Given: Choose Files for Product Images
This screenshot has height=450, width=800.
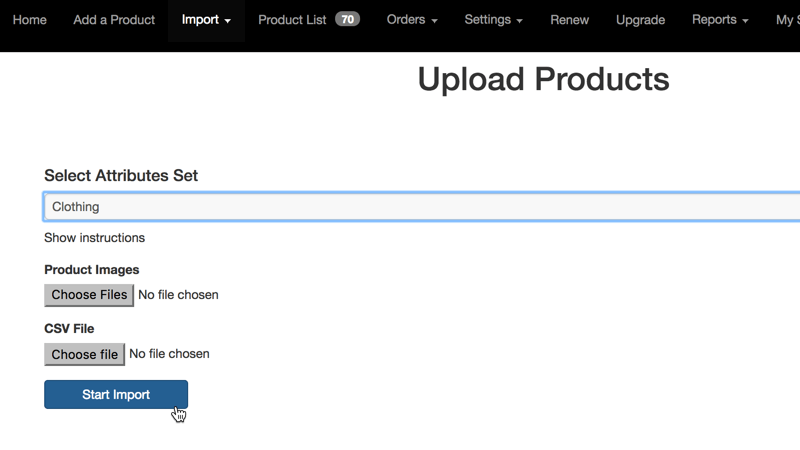Looking at the screenshot, I should [x=89, y=295].
